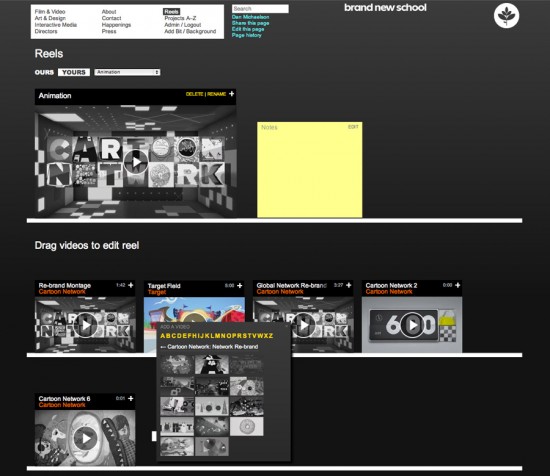Select the pirate character thumbnail in popup
The image size is (550, 476).
point(212,365)
